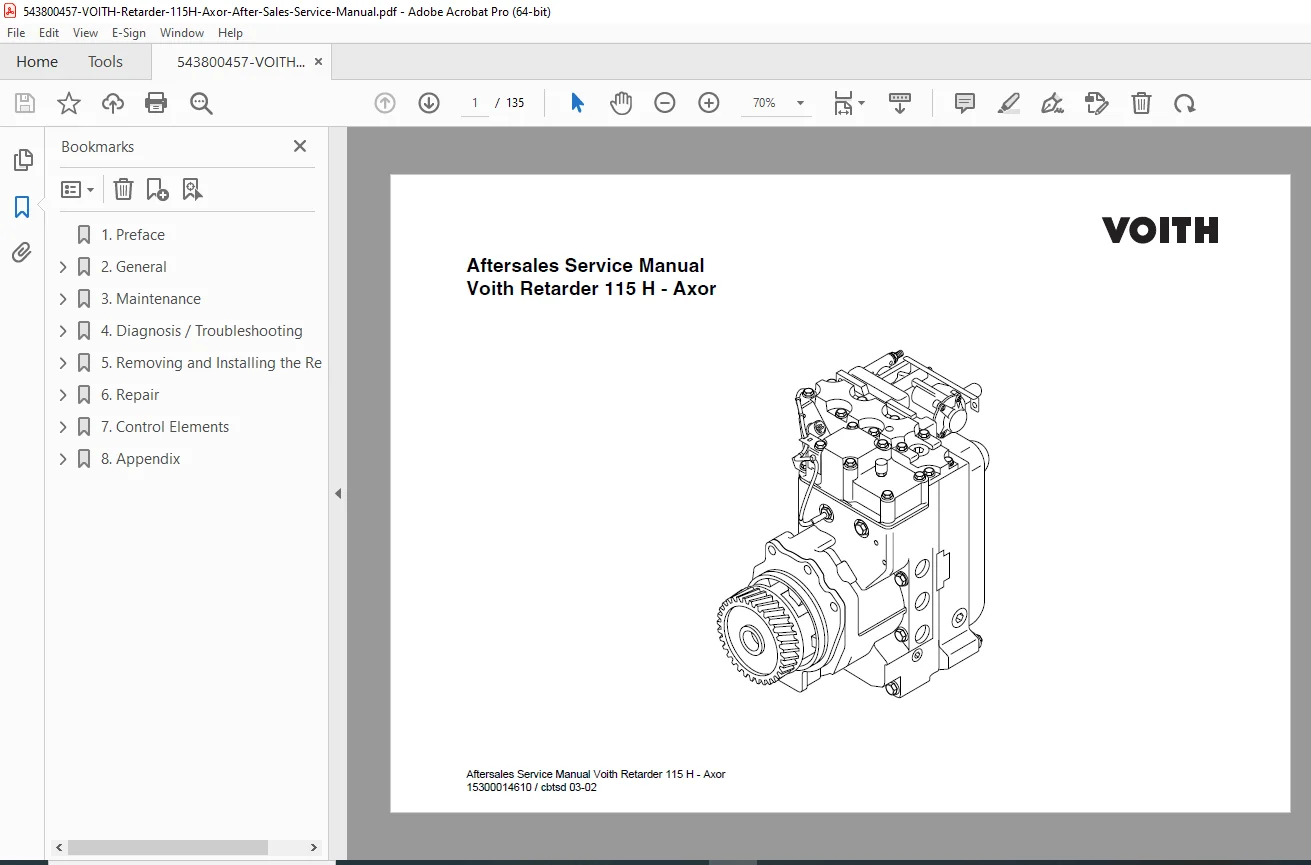This screenshot has width=1311, height=865.
Task: Open the zoom percentage dropdown
Action: 800,103
